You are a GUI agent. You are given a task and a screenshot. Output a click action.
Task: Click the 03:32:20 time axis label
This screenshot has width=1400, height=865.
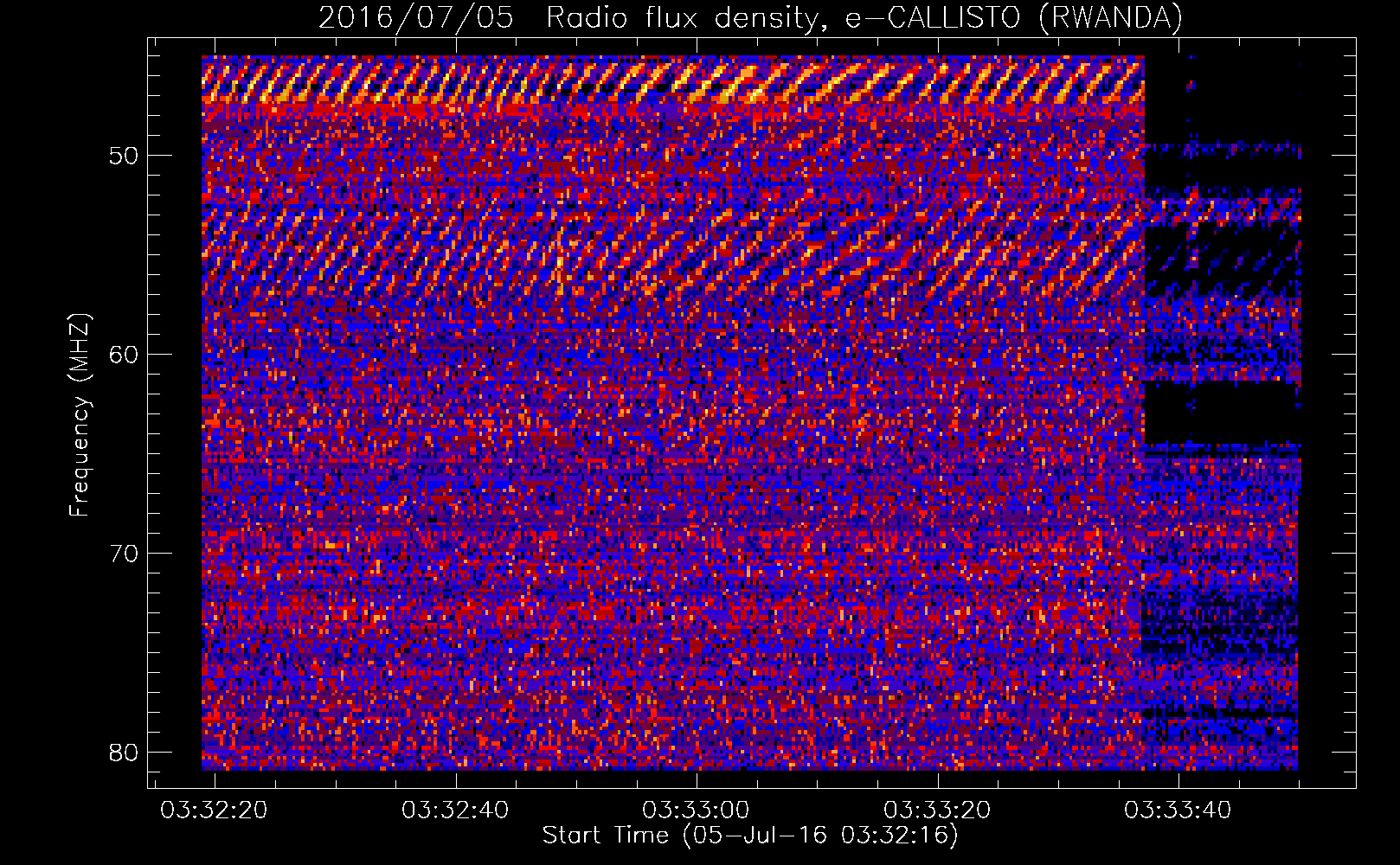(x=214, y=811)
